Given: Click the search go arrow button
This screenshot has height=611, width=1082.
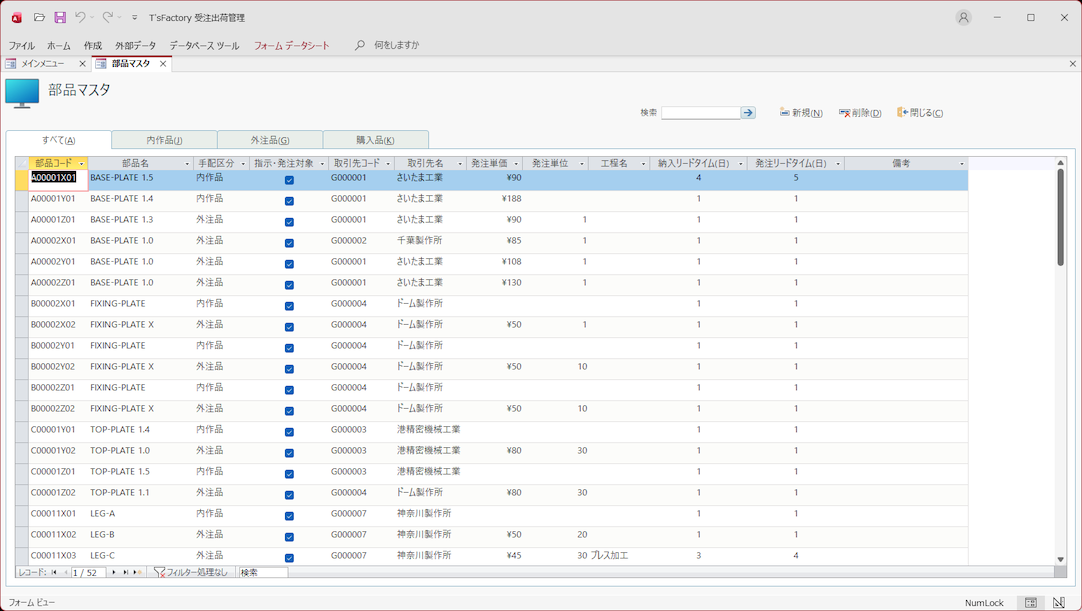Looking at the screenshot, I should click(x=748, y=113).
